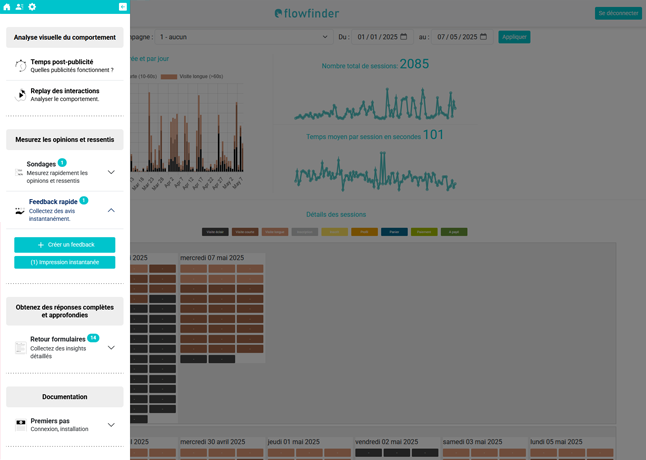Click the 'samedi 03 mai 2025' column header
The width and height of the screenshot is (646, 460).
pyautogui.click(x=473, y=441)
